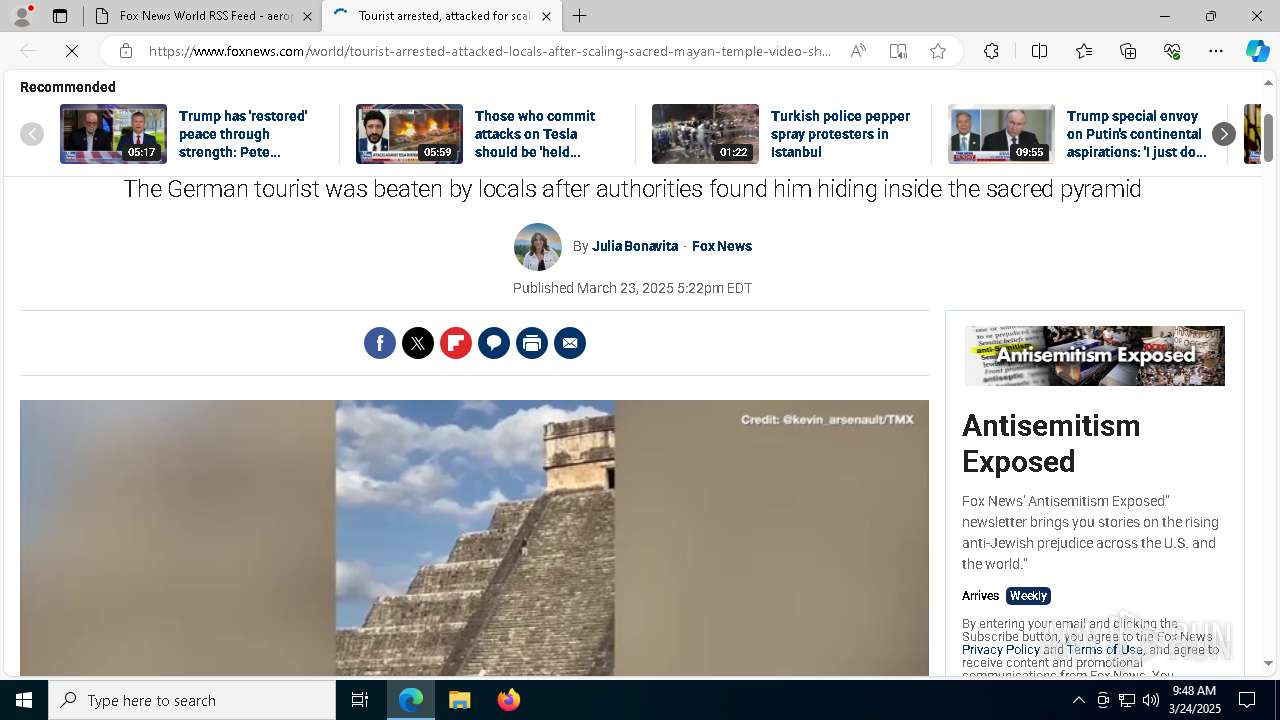Open 'Trump has restored peace' video headline
The height and width of the screenshot is (720, 1280).
244,134
